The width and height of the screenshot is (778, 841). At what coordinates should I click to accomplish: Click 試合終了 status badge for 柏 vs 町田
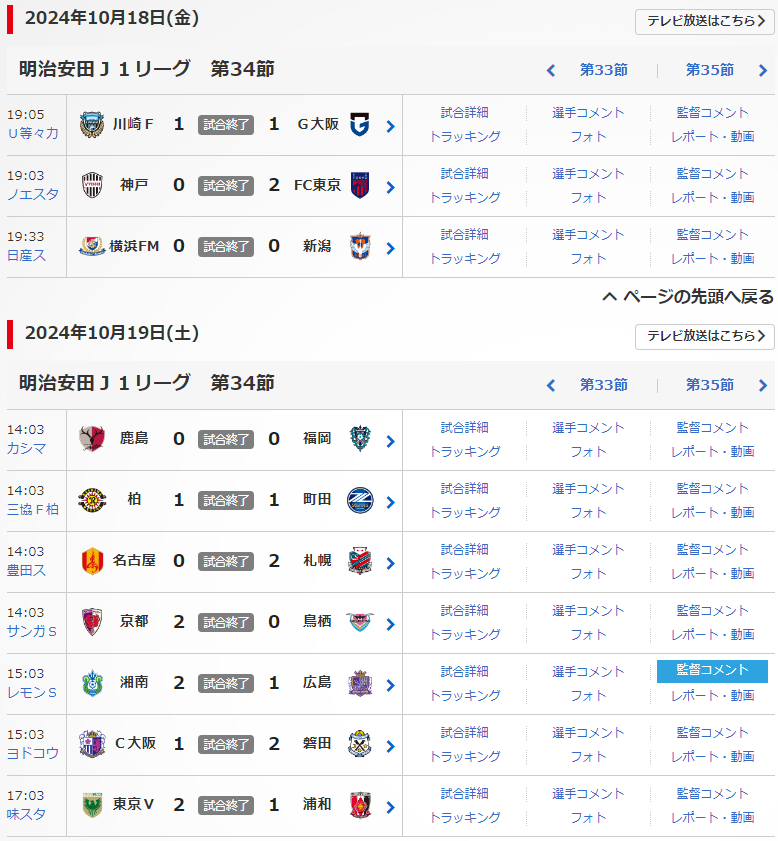[x=225, y=500]
